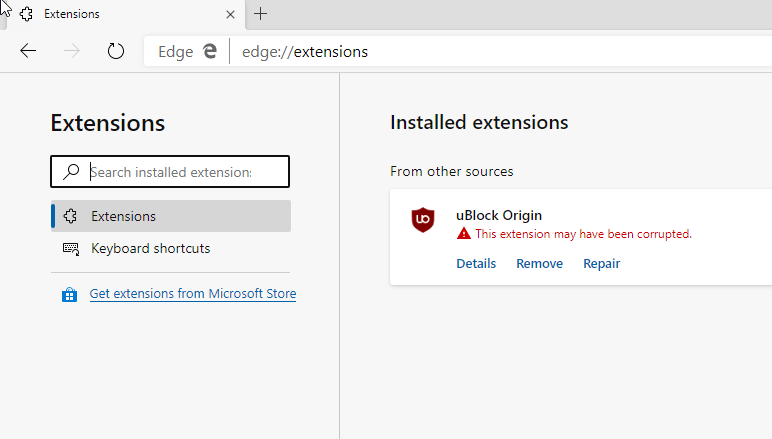
Task: Click the 'This extension may have been corrupted' message
Action: coord(583,234)
